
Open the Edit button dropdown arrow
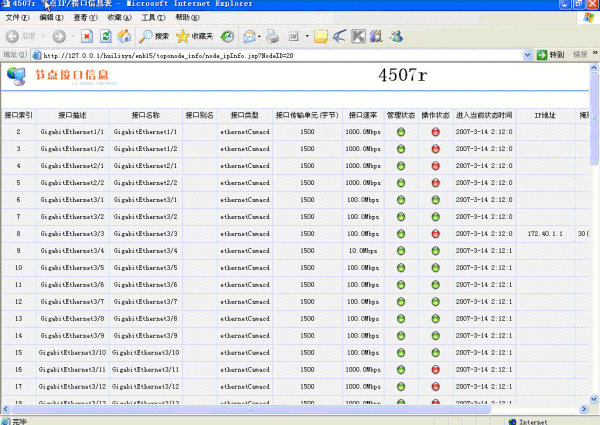coord(307,36)
